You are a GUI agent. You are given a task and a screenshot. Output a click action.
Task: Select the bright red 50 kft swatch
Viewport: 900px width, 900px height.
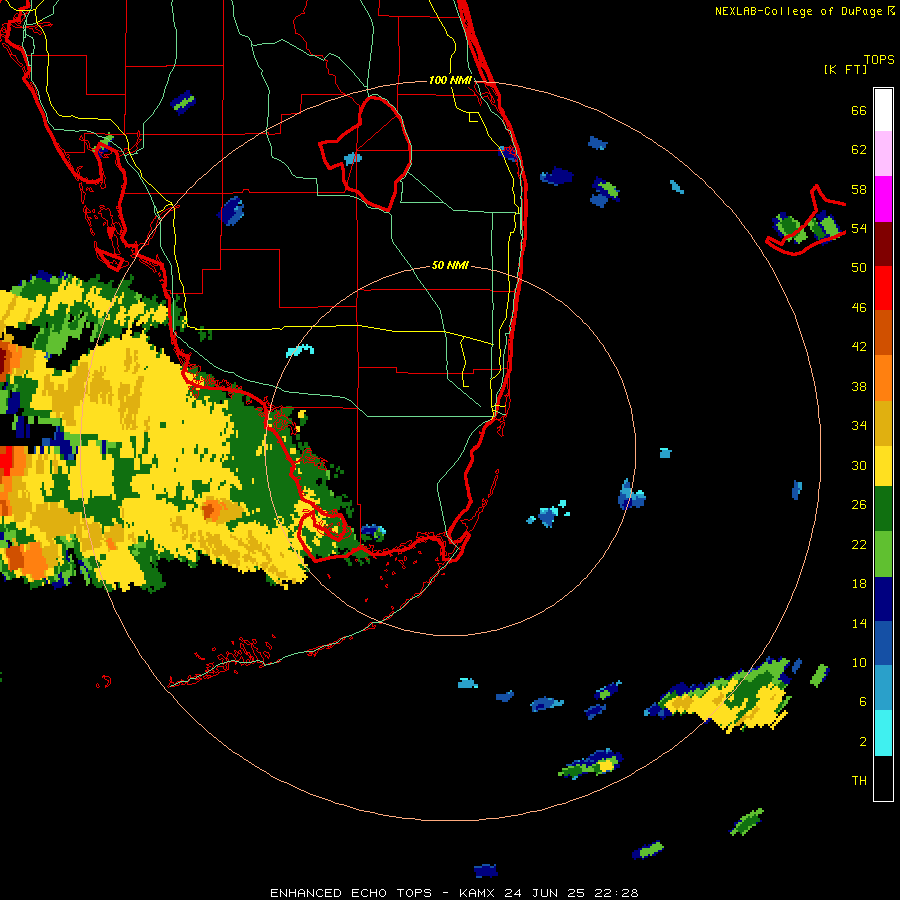(x=883, y=288)
